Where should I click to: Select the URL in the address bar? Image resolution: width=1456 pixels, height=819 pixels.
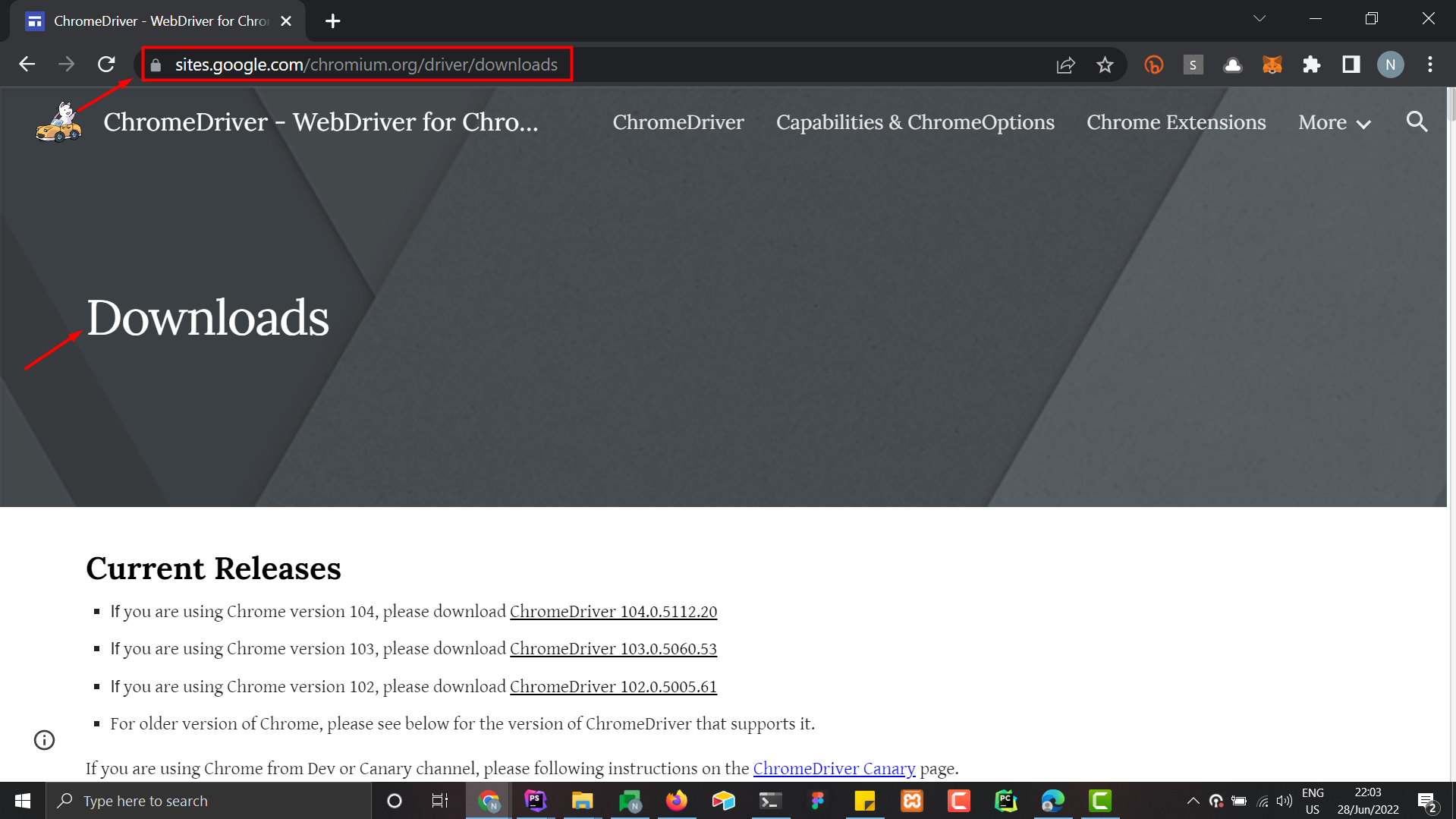(366, 65)
